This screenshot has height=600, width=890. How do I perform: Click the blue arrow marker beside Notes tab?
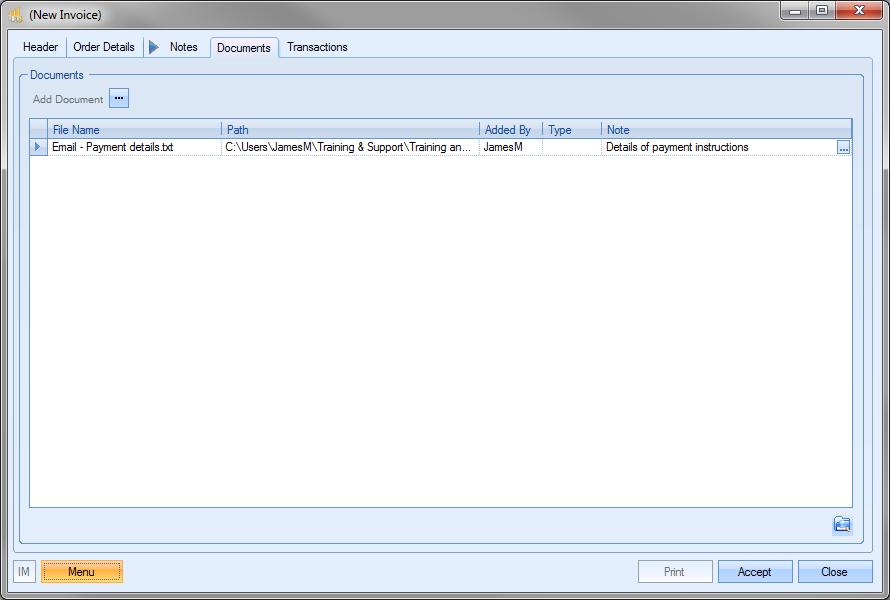tap(153, 47)
